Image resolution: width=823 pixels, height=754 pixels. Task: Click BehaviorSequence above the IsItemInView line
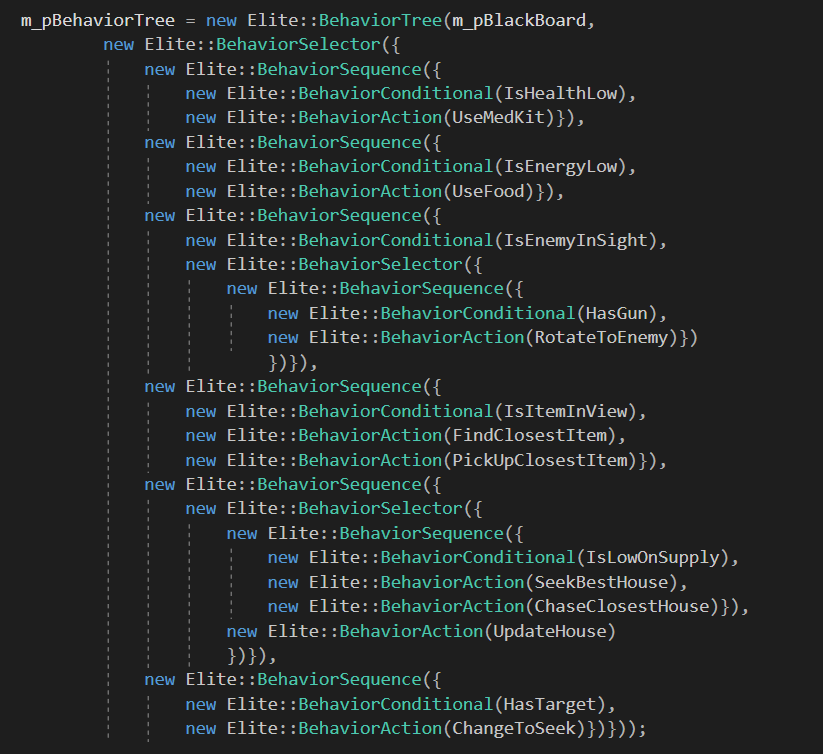[339, 387]
